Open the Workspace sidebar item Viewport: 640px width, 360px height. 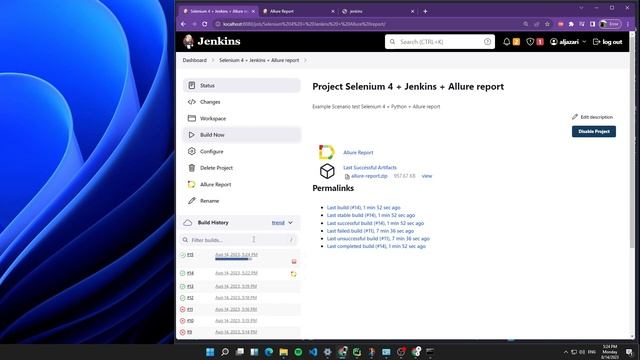click(x=242, y=118)
